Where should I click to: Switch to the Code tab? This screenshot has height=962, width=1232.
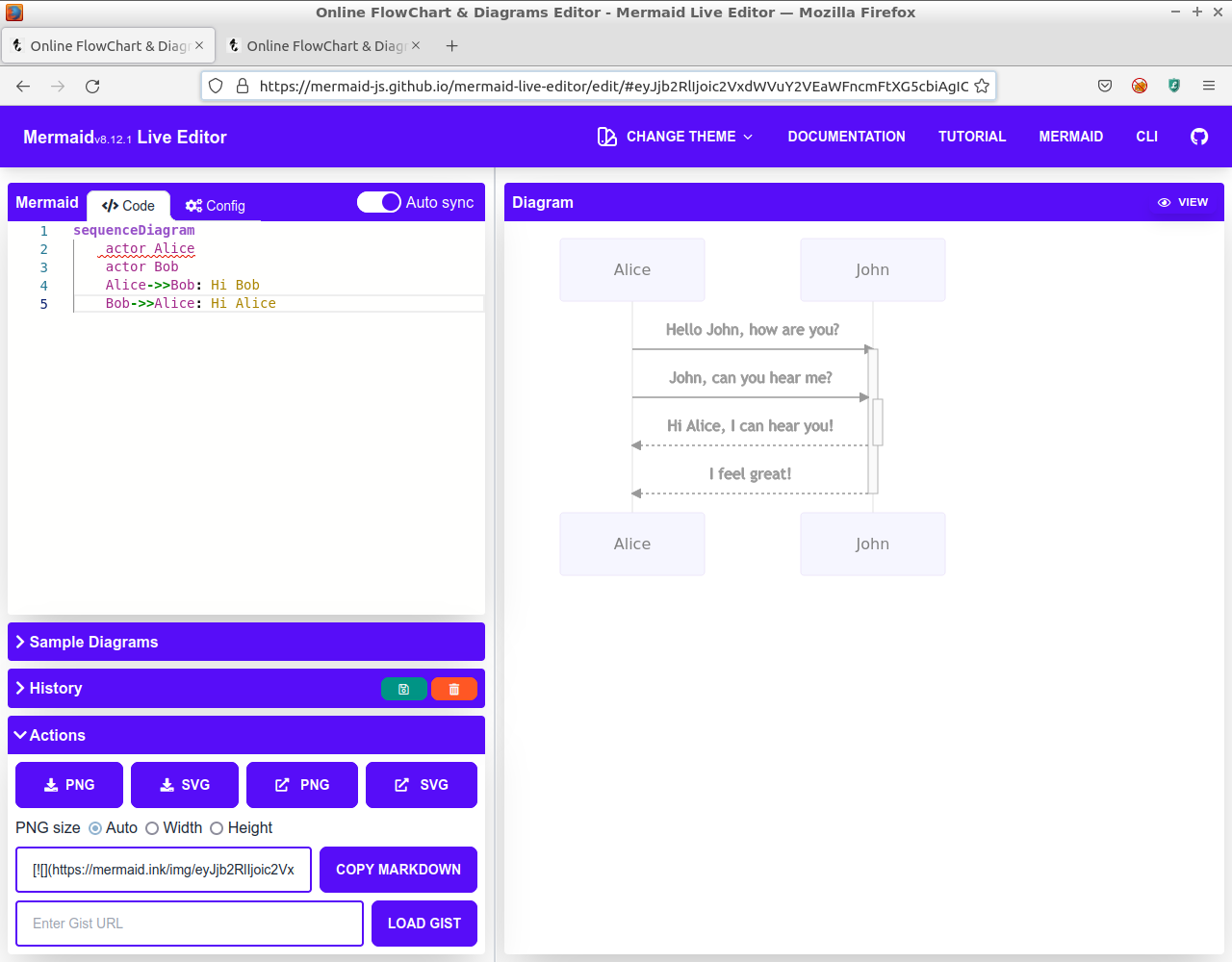128,206
